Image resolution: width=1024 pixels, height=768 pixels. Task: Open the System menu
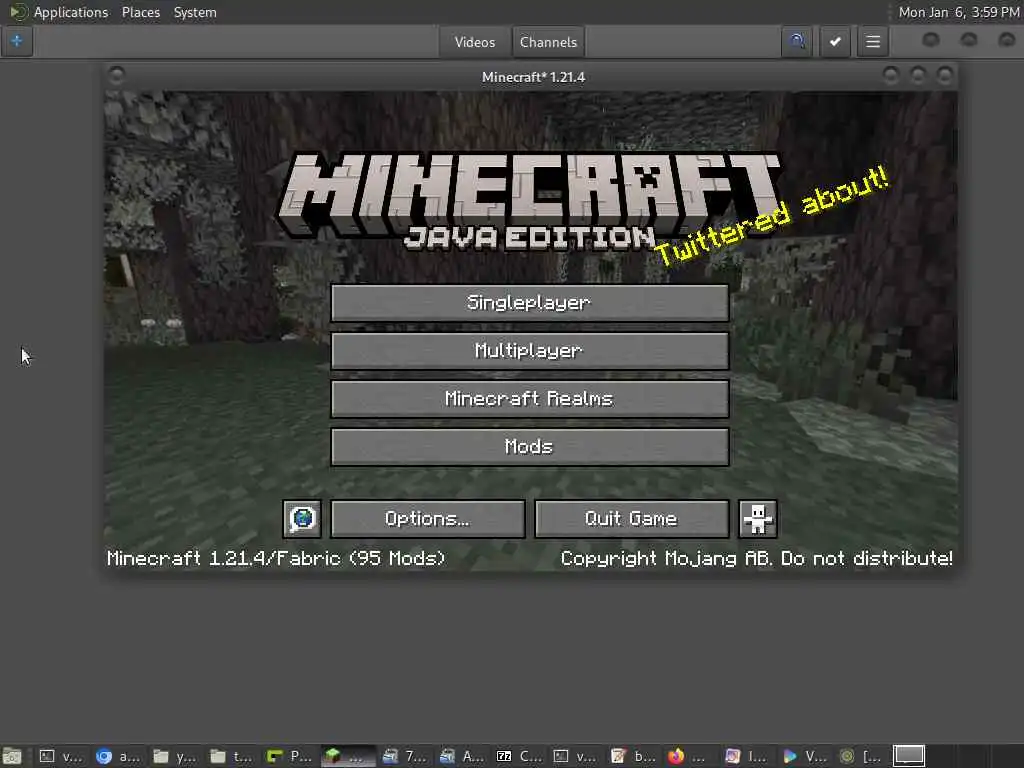coord(195,12)
